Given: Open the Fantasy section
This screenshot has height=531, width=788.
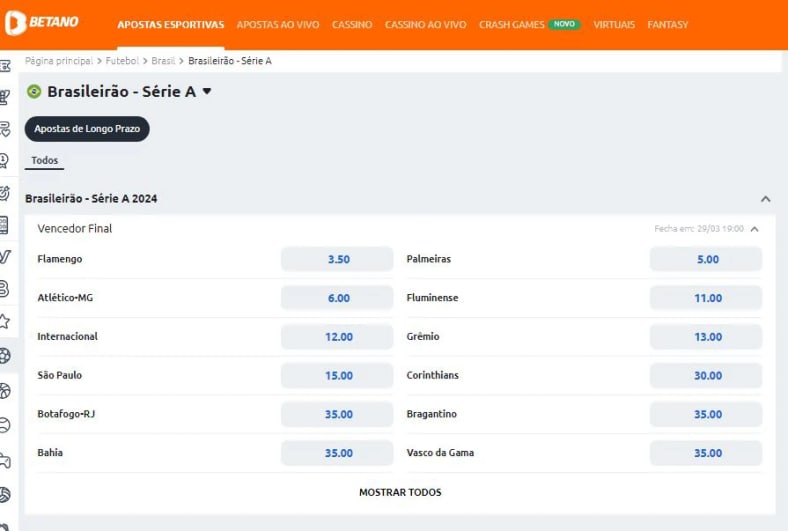Looking at the screenshot, I should pos(668,25).
